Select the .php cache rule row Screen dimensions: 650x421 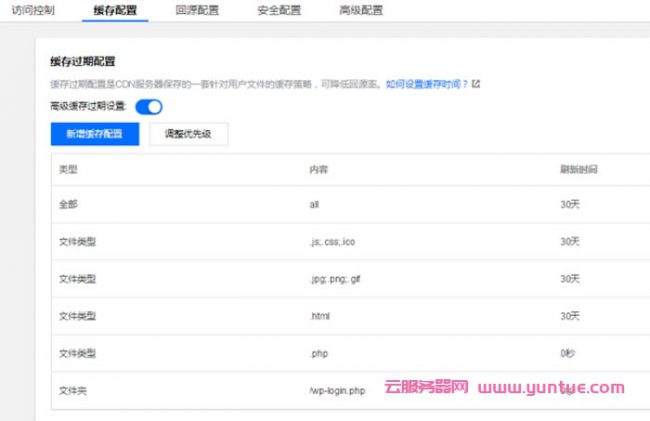coord(340,352)
